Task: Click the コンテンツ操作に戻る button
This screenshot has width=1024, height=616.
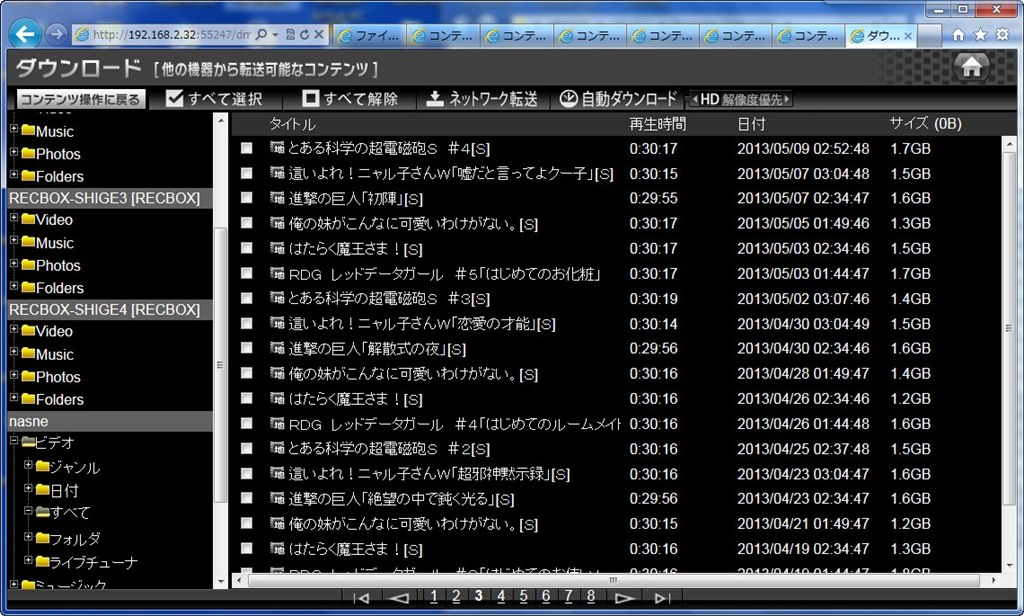Action: click(x=80, y=99)
